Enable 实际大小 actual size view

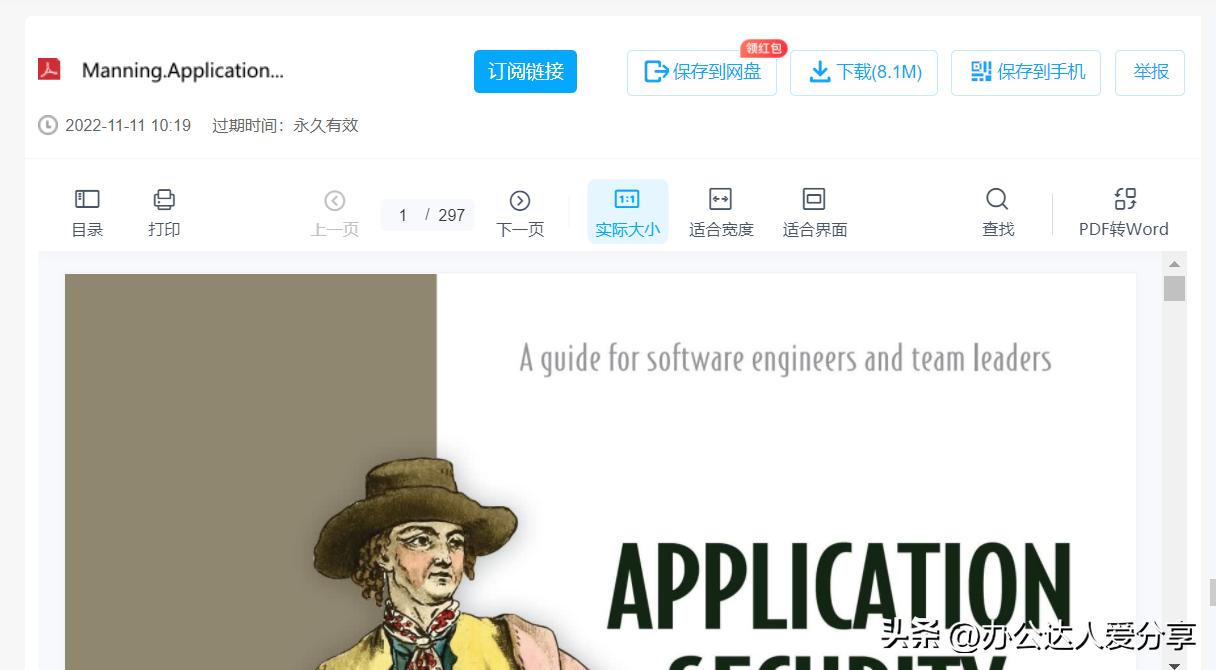click(627, 211)
